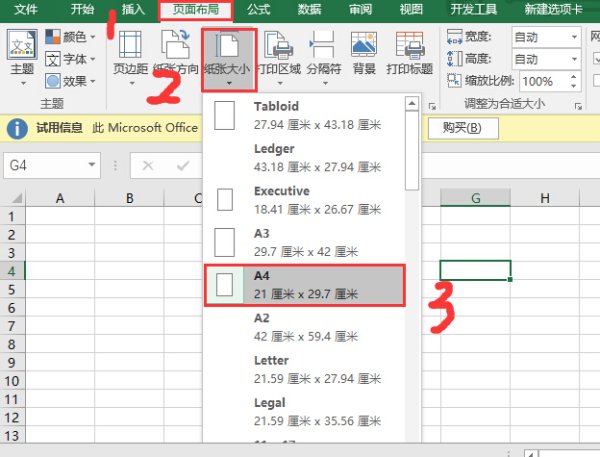Click the trial info icon

click(x=17, y=129)
